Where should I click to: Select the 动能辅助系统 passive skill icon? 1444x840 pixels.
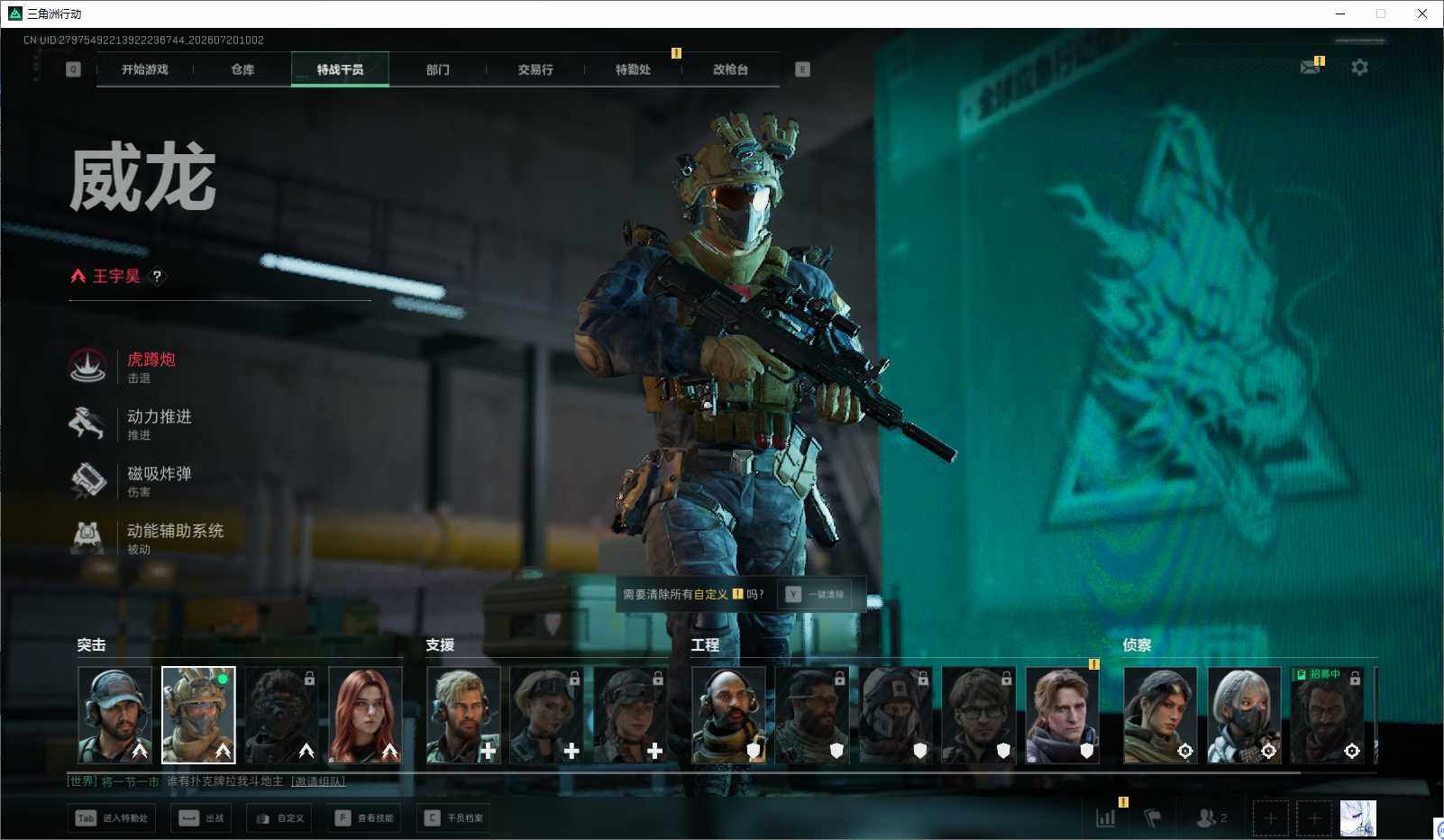87,537
